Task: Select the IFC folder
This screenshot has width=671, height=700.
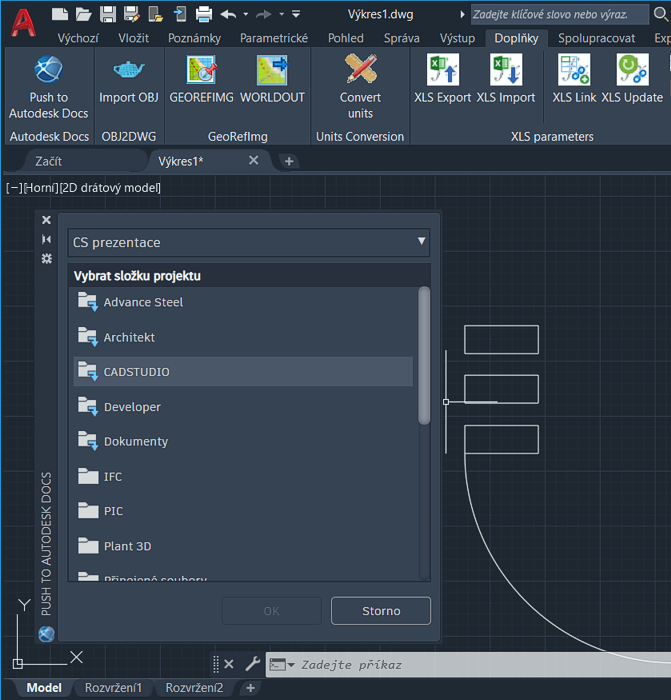Action: point(243,476)
